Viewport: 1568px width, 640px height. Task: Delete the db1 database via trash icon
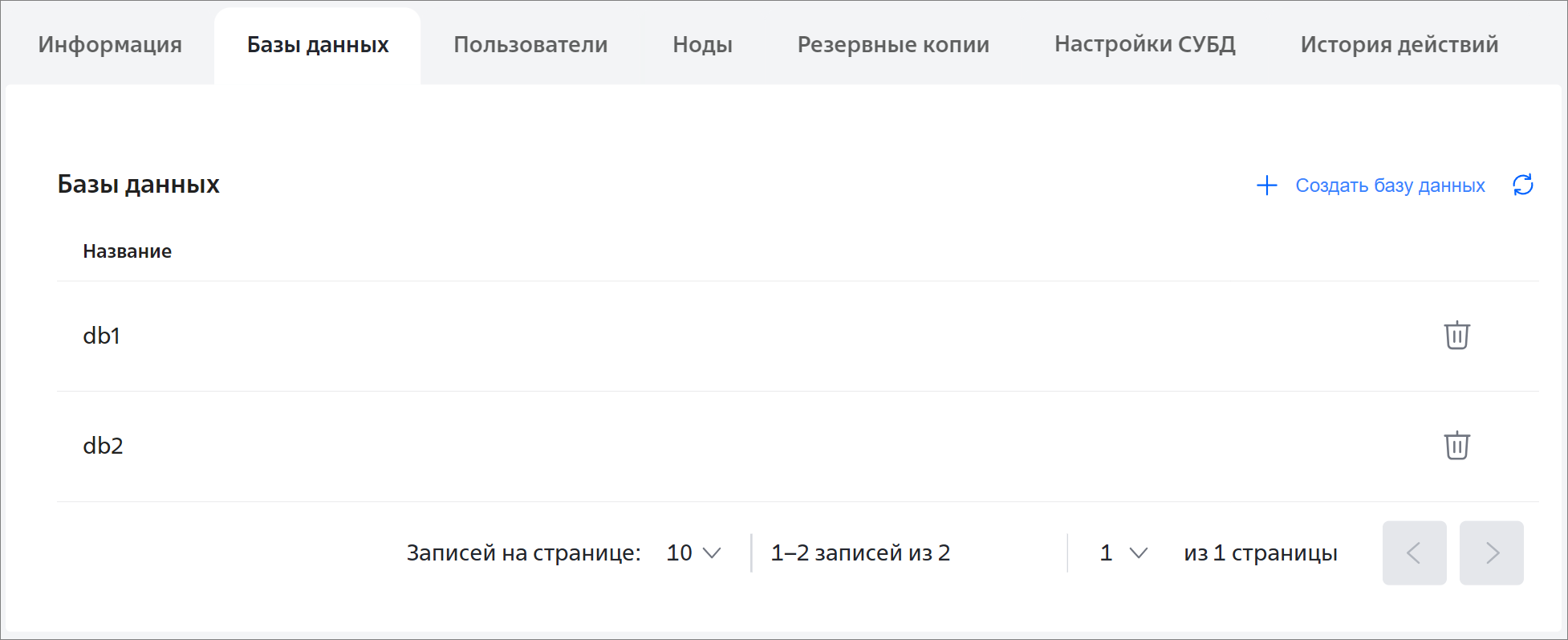pyautogui.click(x=1456, y=336)
